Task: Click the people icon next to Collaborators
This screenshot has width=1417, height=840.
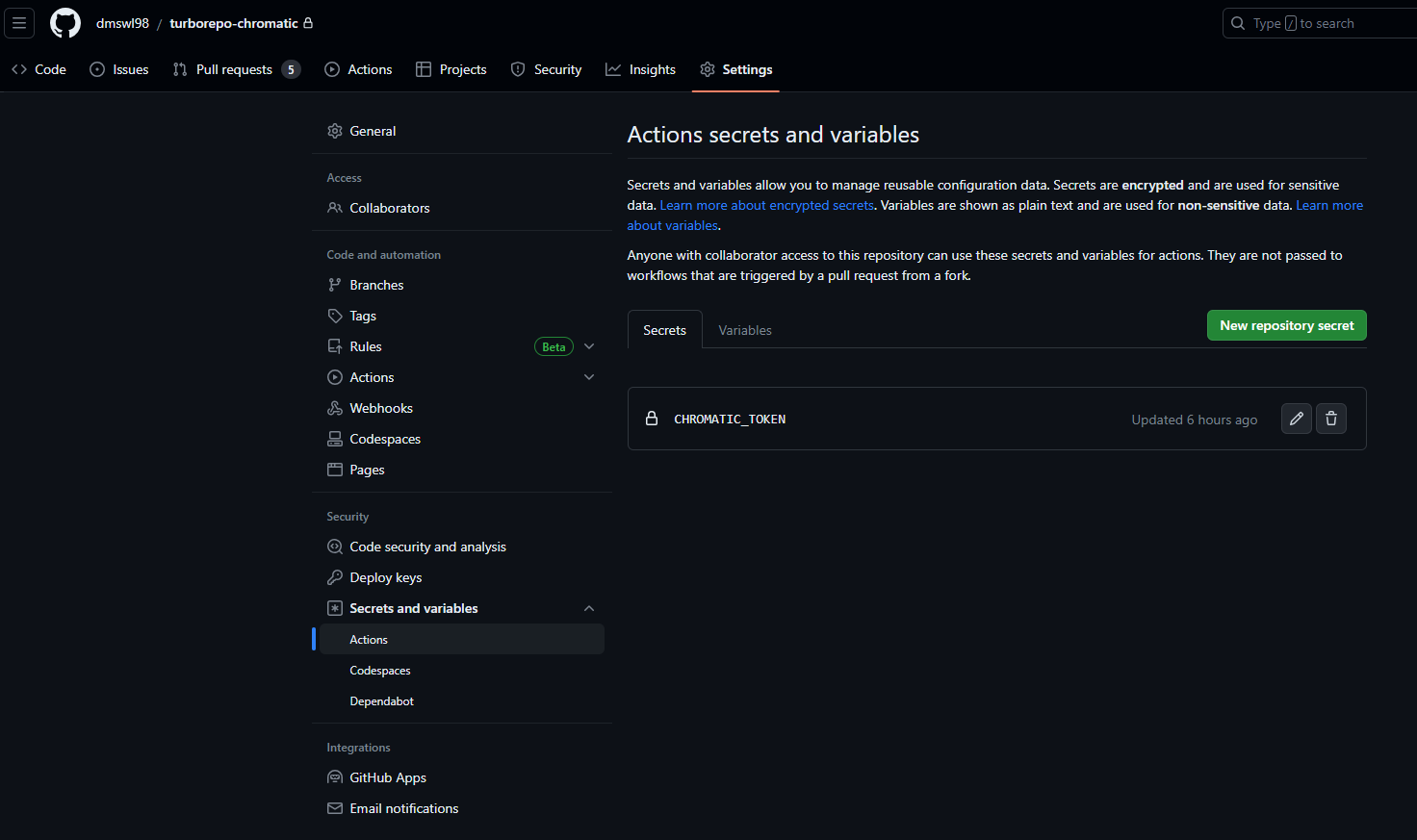Action: coord(335,208)
